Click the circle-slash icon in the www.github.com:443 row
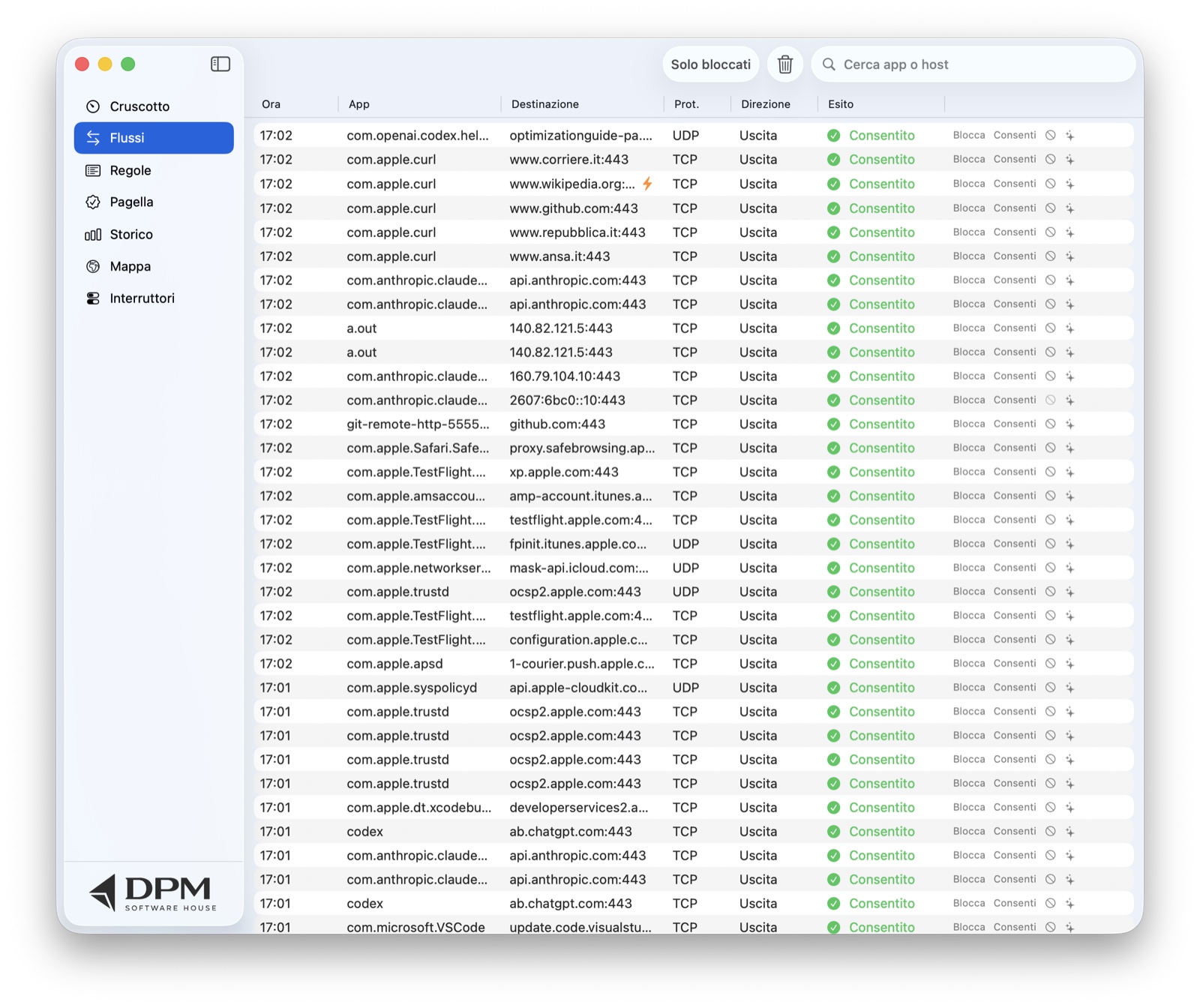This screenshot has width=1200, height=1008. click(x=1051, y=208)
